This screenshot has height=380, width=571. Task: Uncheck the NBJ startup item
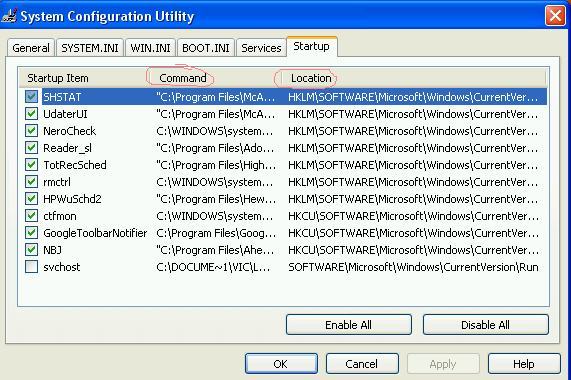pyautogui.click(x=31, y=250)
